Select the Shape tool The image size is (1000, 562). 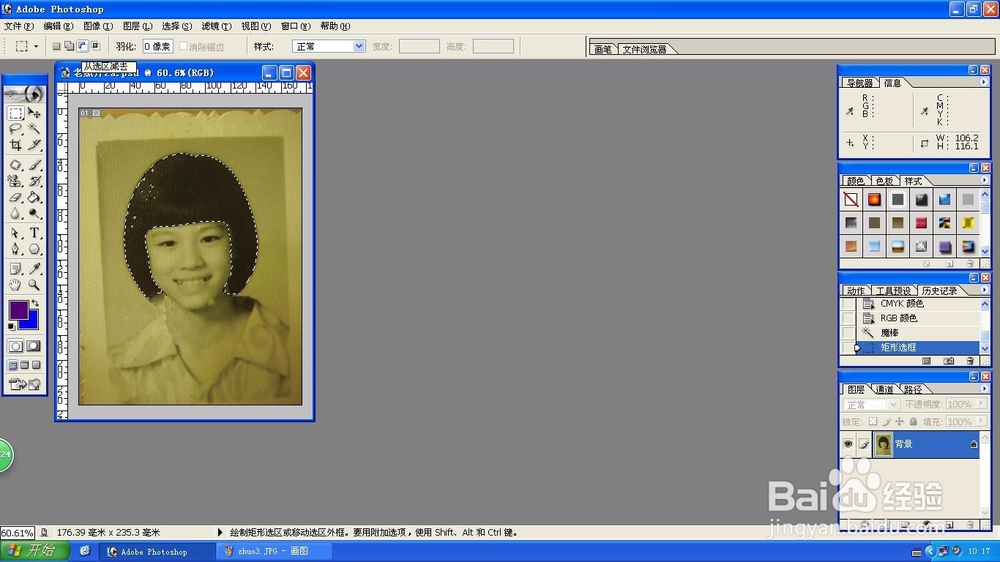(x=34, y=249)
